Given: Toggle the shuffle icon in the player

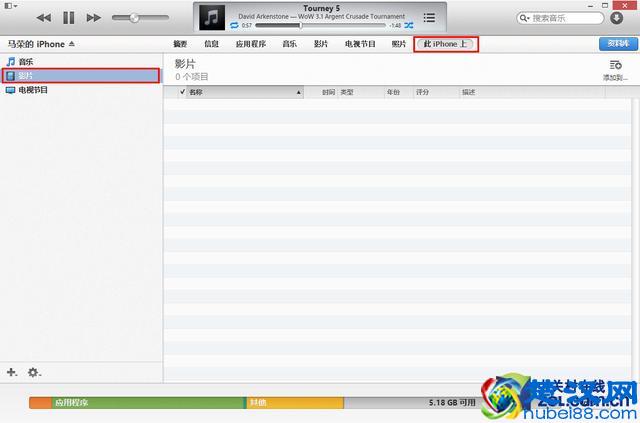Looking at the screenshot, I should point(409,25).
